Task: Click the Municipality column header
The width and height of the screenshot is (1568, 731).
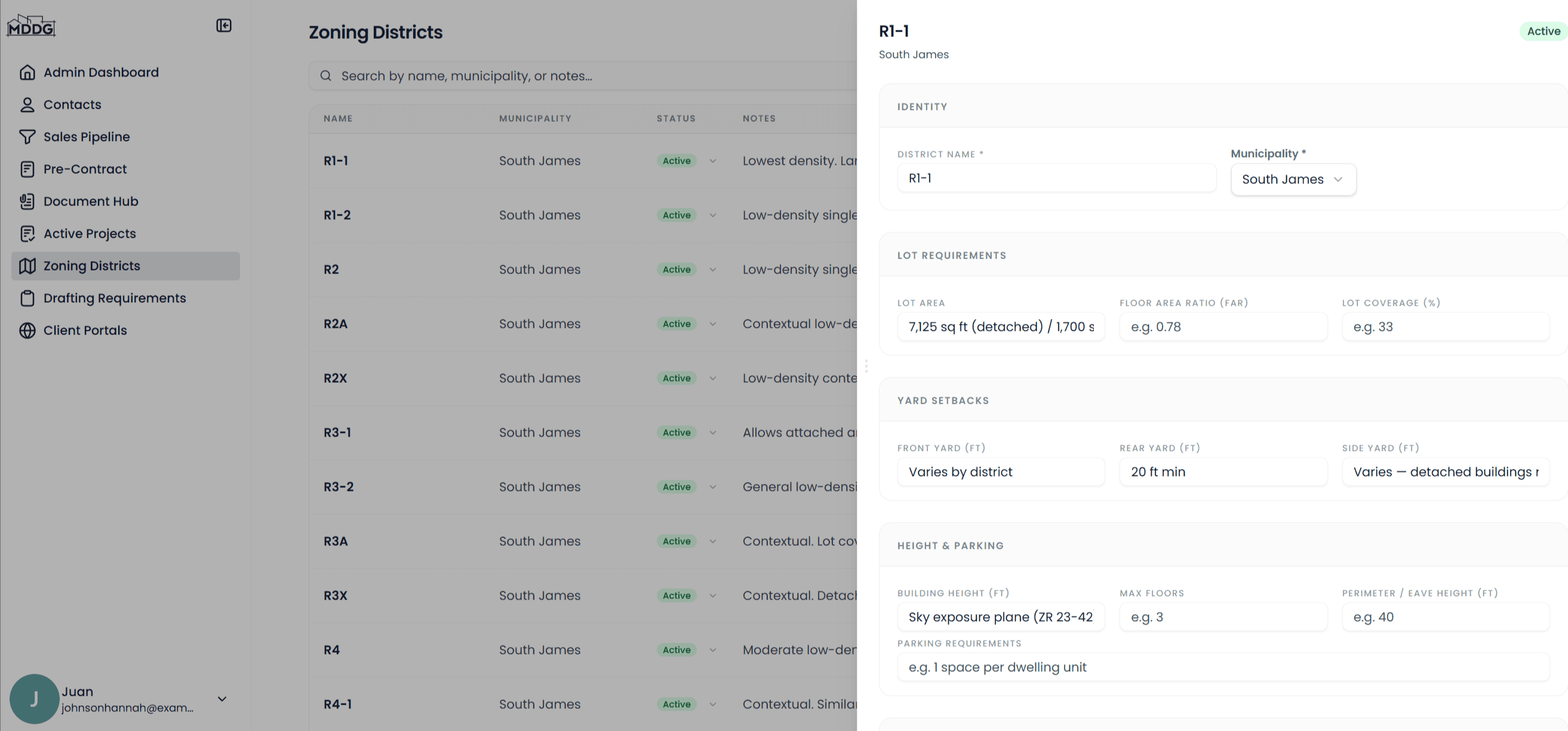Action: [535, 119]
